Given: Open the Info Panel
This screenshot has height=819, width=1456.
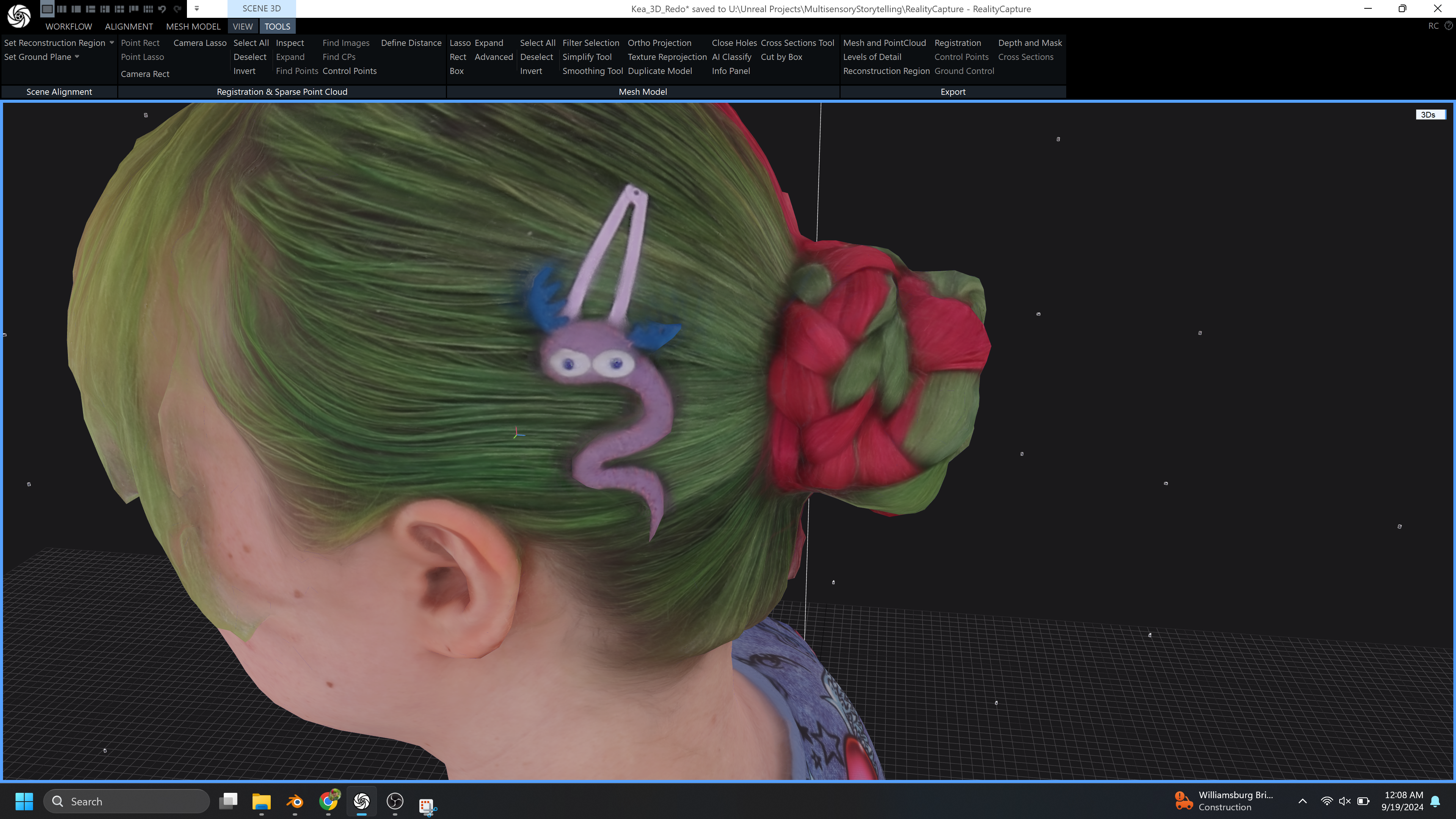Looking at the screenshot, I should pos(731,71).
